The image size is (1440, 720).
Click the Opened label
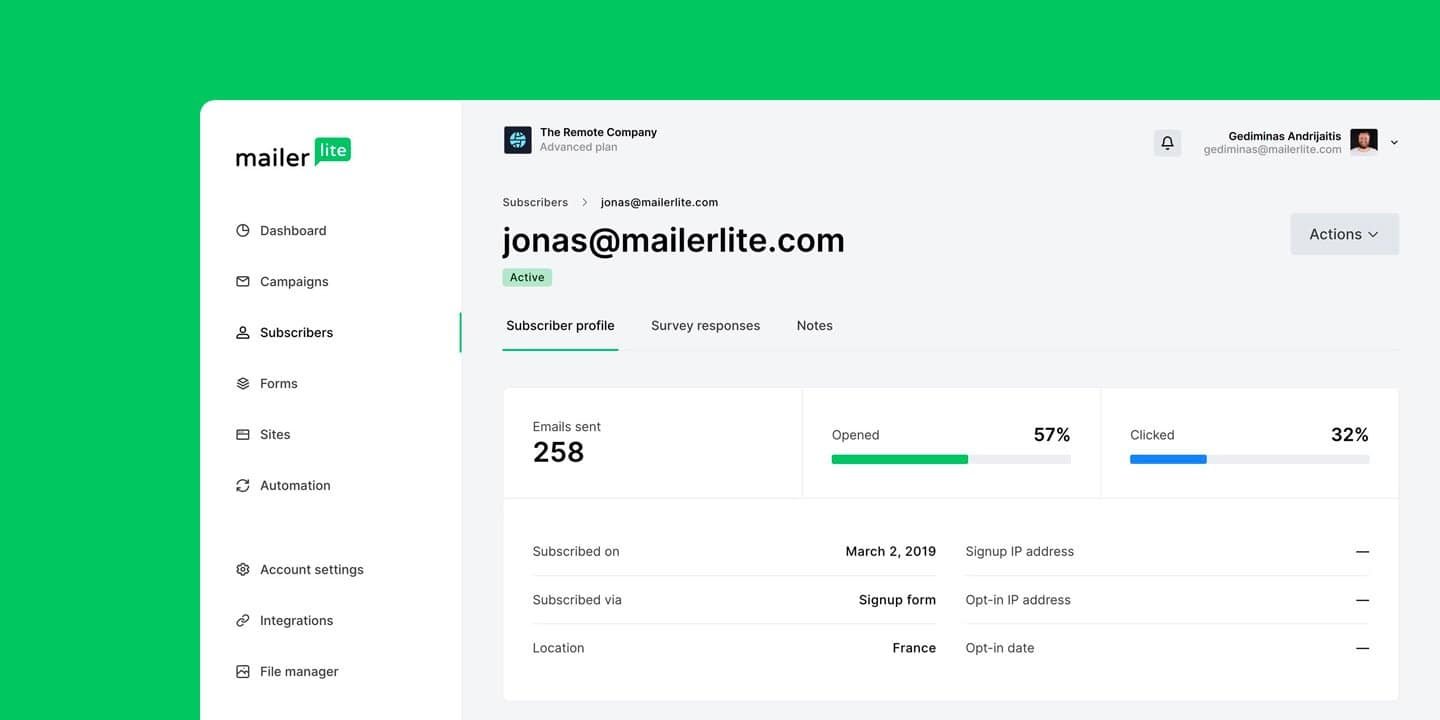(855, 435)
